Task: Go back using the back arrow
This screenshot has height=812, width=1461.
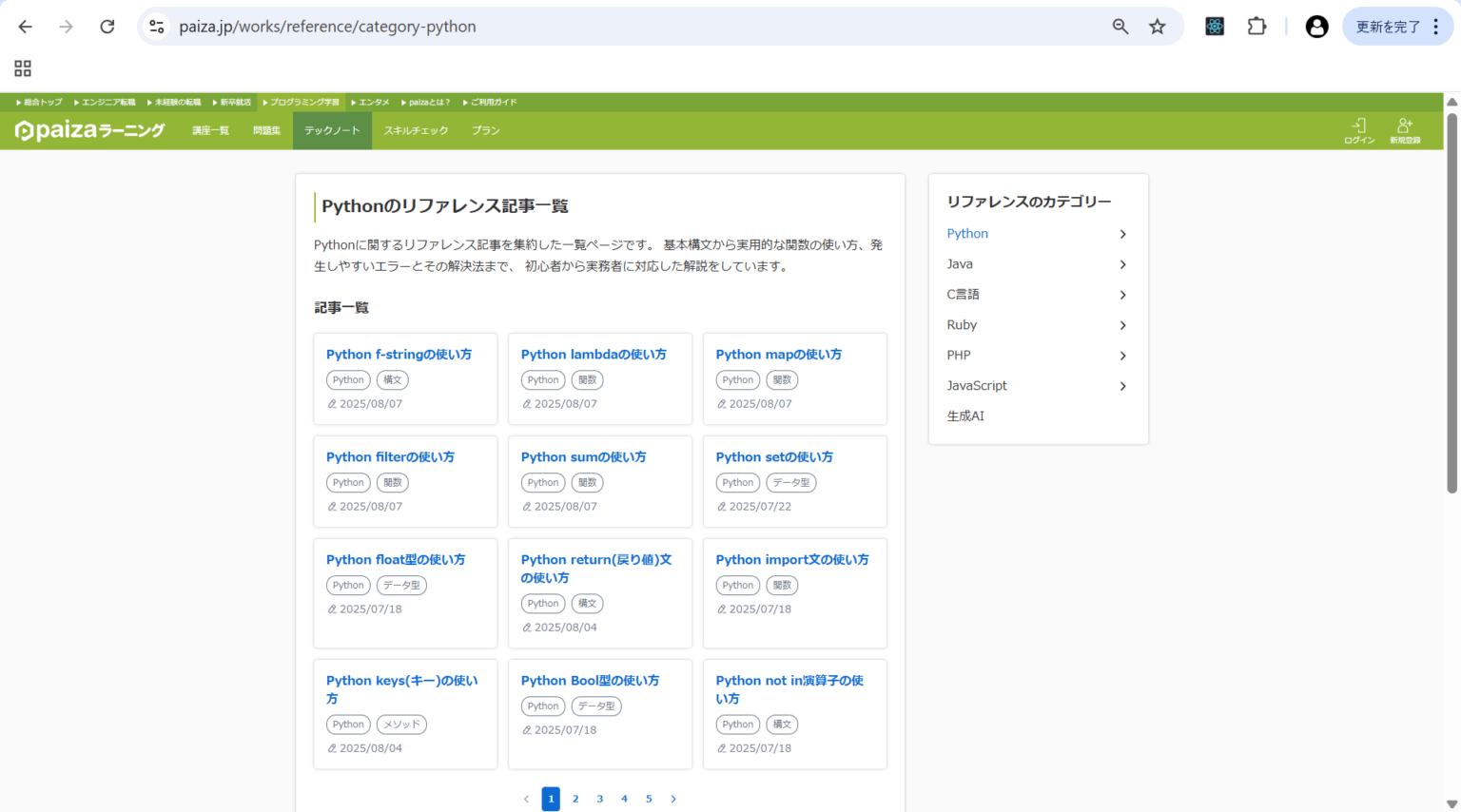Action: [25, 26]
